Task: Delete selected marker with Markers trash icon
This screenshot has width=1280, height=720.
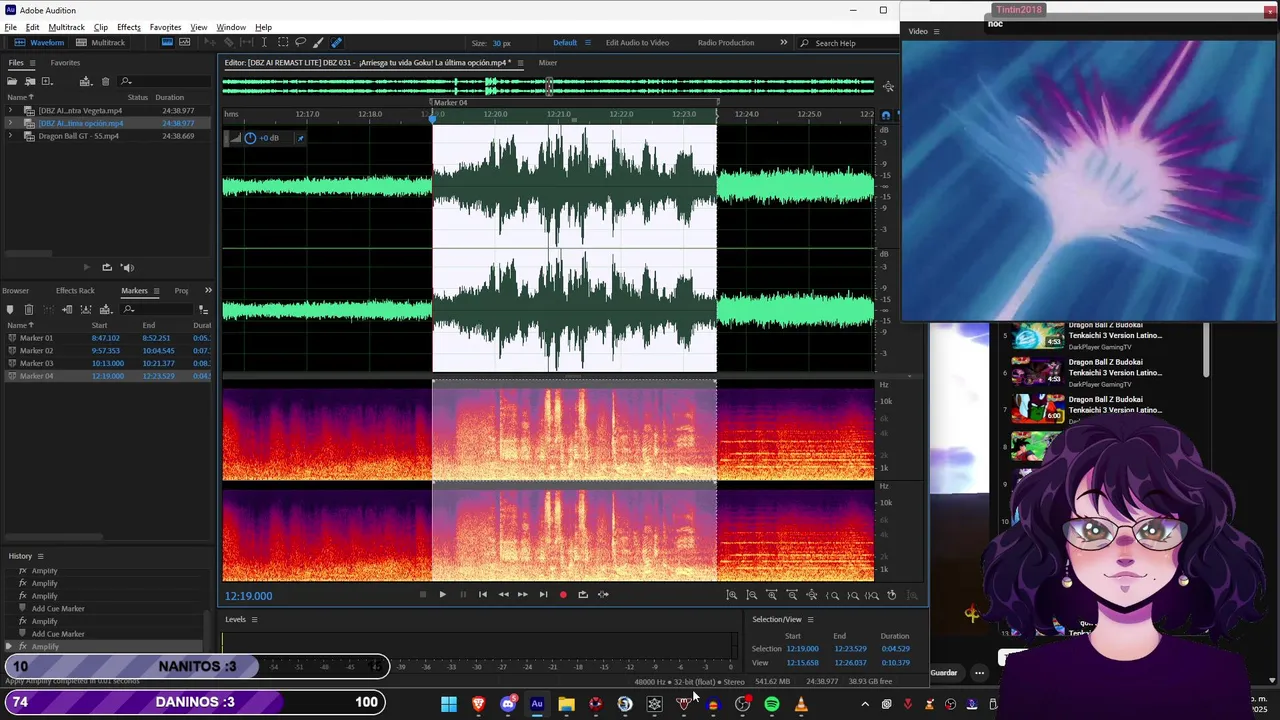Action: [x=29, y=310]
